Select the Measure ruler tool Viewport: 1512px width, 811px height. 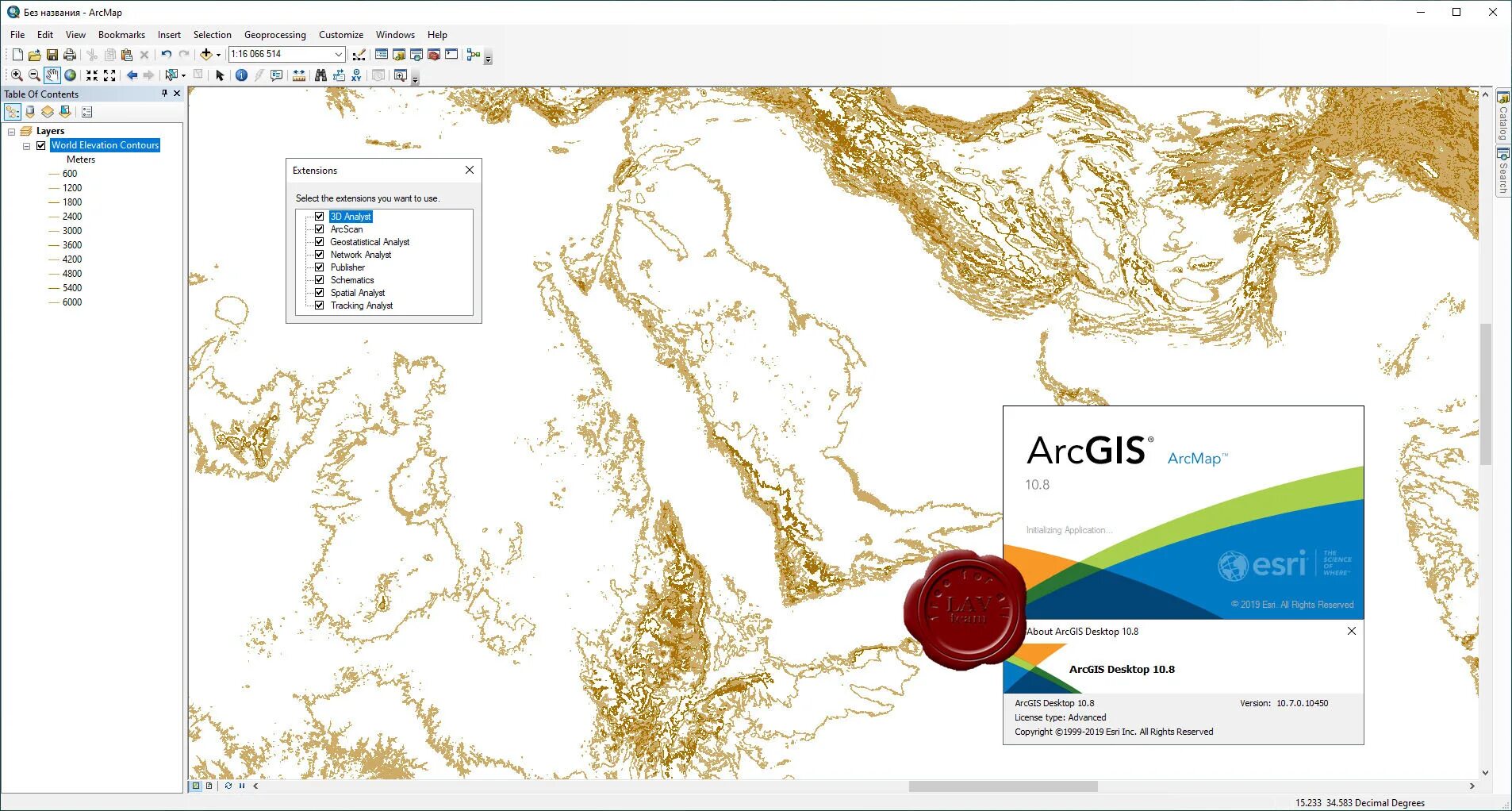coord(299,75)
